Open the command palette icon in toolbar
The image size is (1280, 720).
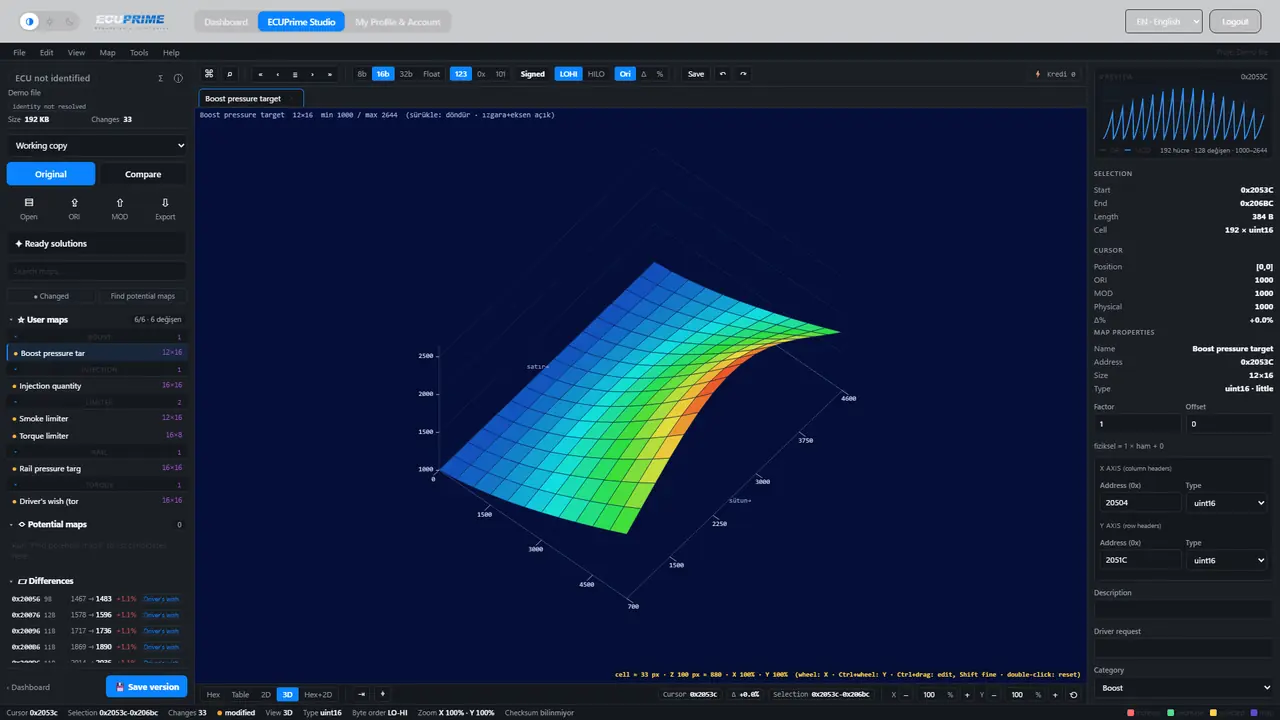coord(209,74)
